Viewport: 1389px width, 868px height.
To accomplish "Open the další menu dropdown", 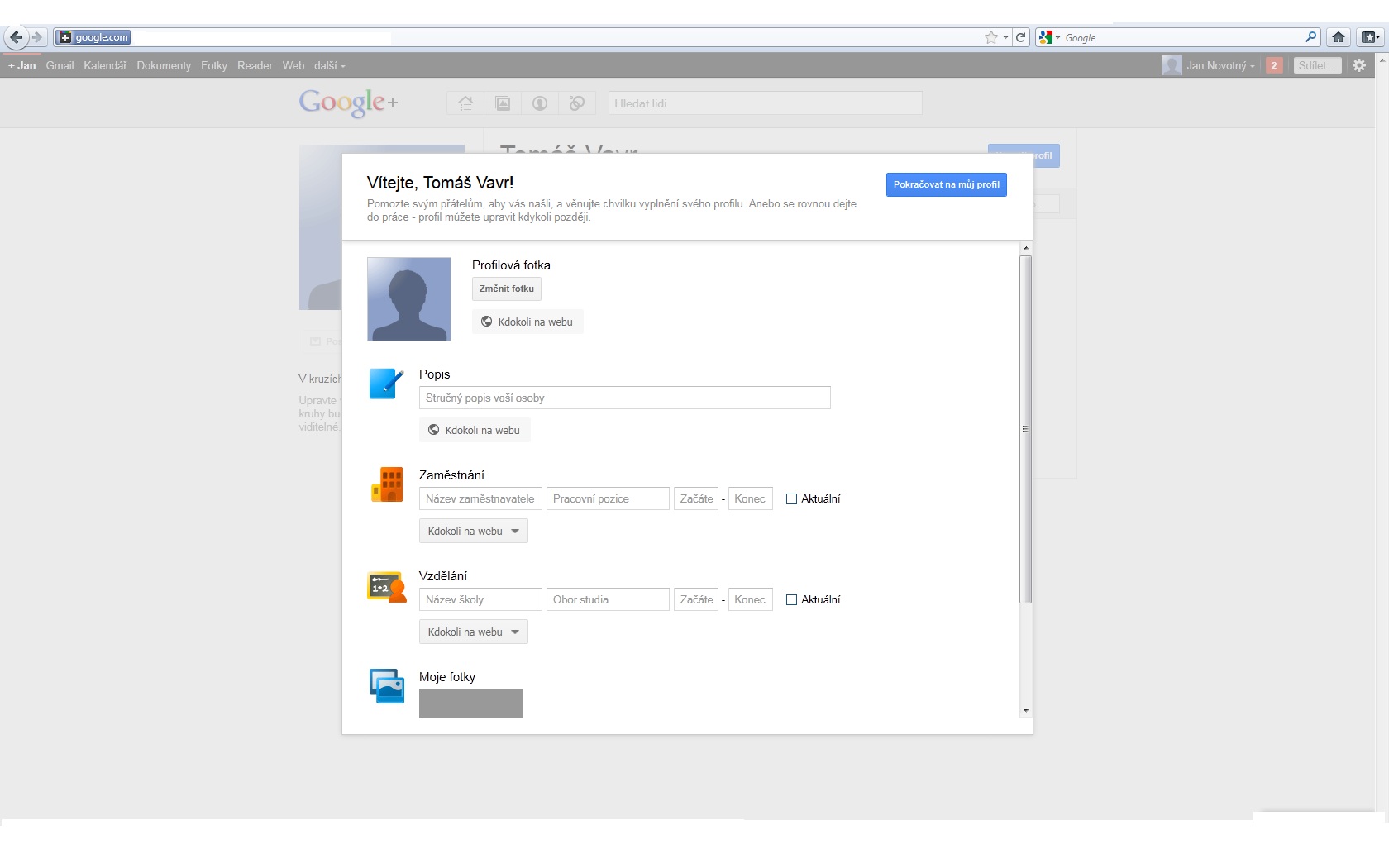I will pyautogui.click(x=329, y=65).
